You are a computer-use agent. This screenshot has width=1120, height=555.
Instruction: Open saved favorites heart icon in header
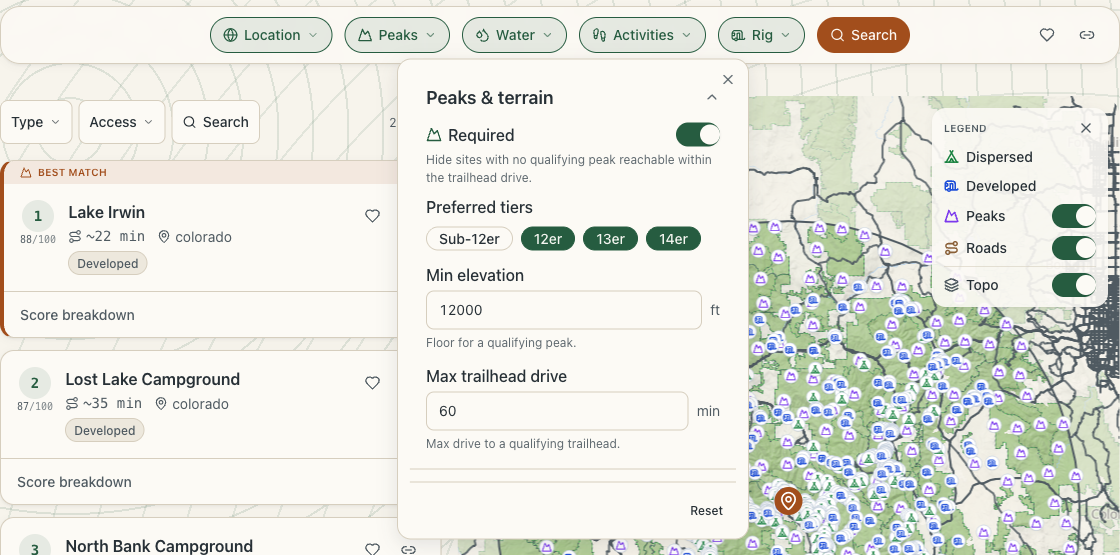point(1047,35)
